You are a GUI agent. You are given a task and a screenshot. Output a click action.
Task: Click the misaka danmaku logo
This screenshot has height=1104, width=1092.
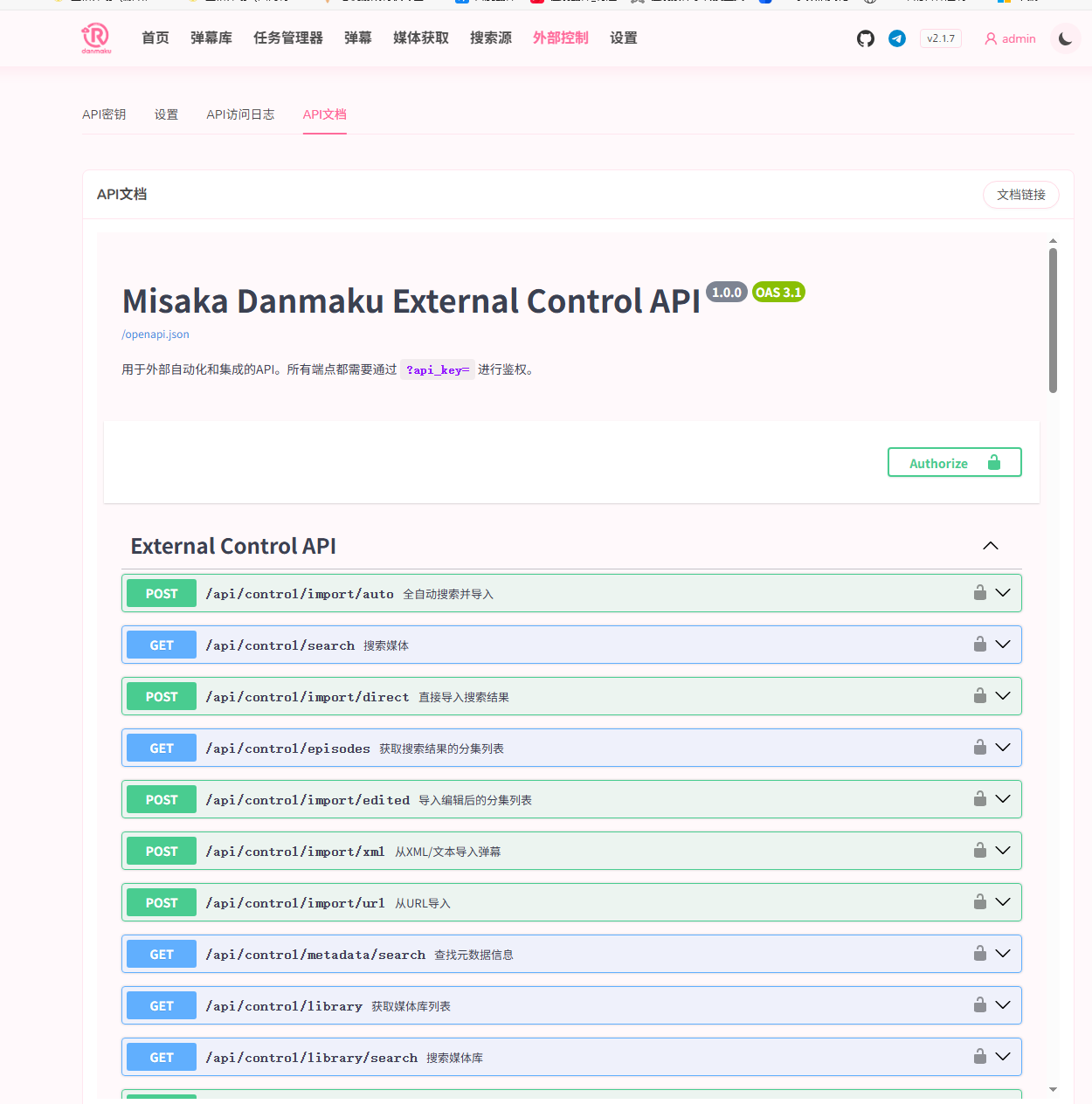pos(96,38)
